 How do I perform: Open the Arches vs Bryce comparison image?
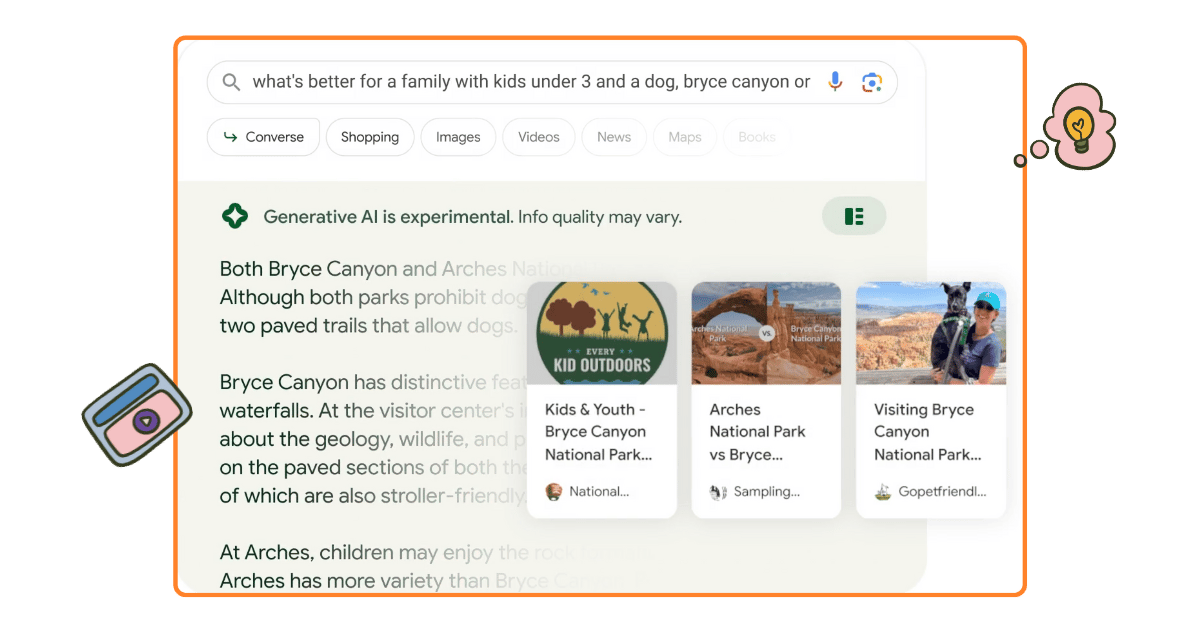(x=766, y=333)
